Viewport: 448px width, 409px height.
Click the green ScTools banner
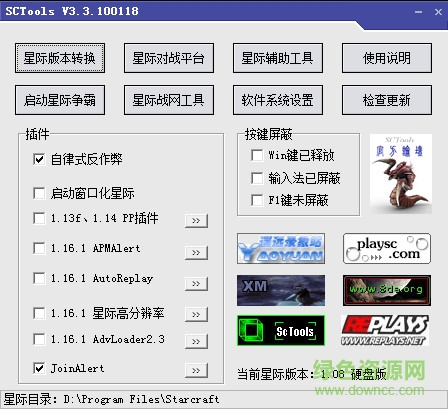[281, 331]
